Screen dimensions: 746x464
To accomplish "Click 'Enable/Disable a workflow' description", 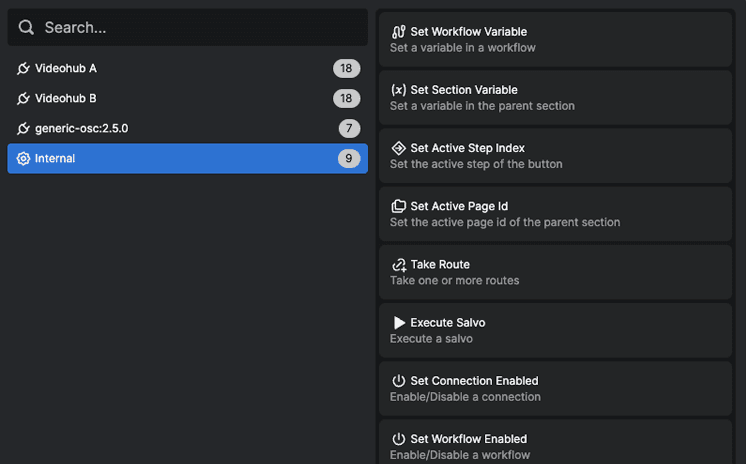I will [460, 455].
